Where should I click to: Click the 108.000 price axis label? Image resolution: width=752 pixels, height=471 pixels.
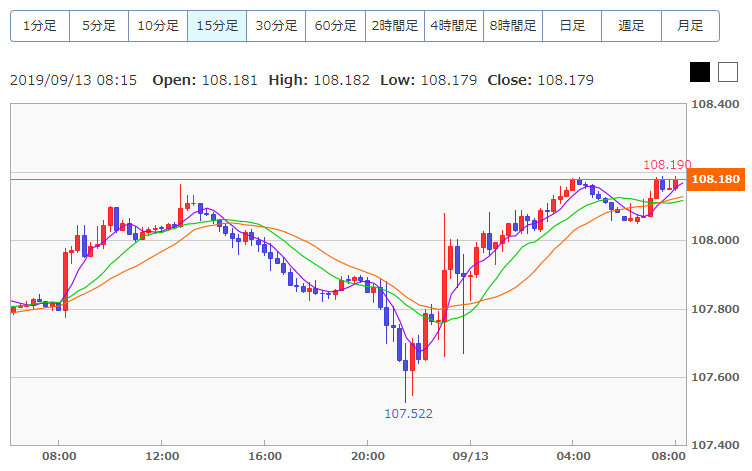pyautogui.click(x=715, y=240)
